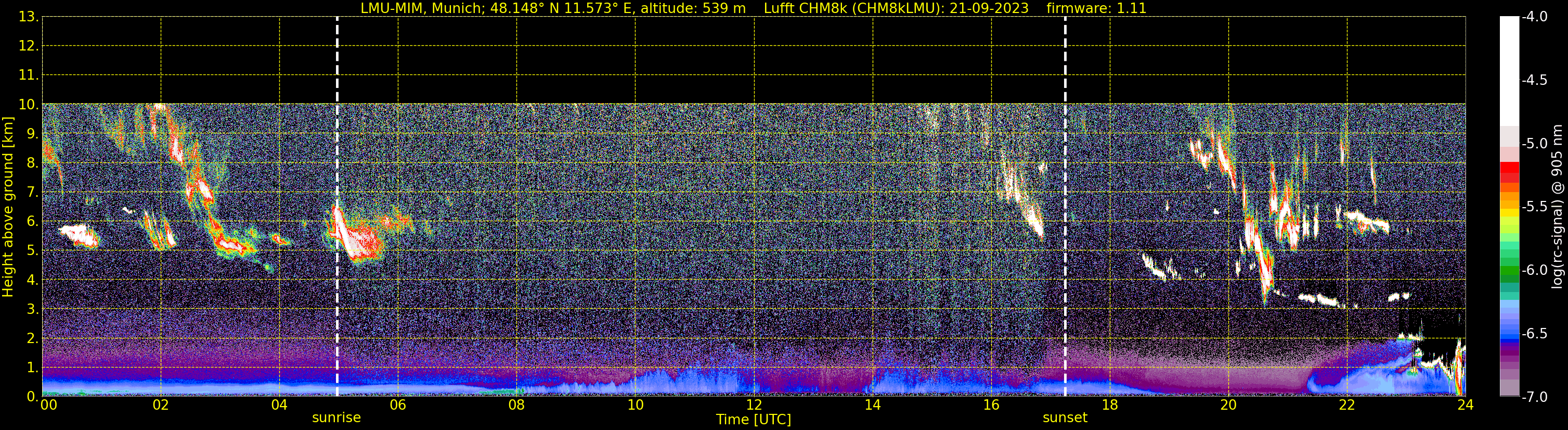Click the '6.' height axis tick label
The height and width of the screenshot is (430, 1568).
[x=33, y=222]
